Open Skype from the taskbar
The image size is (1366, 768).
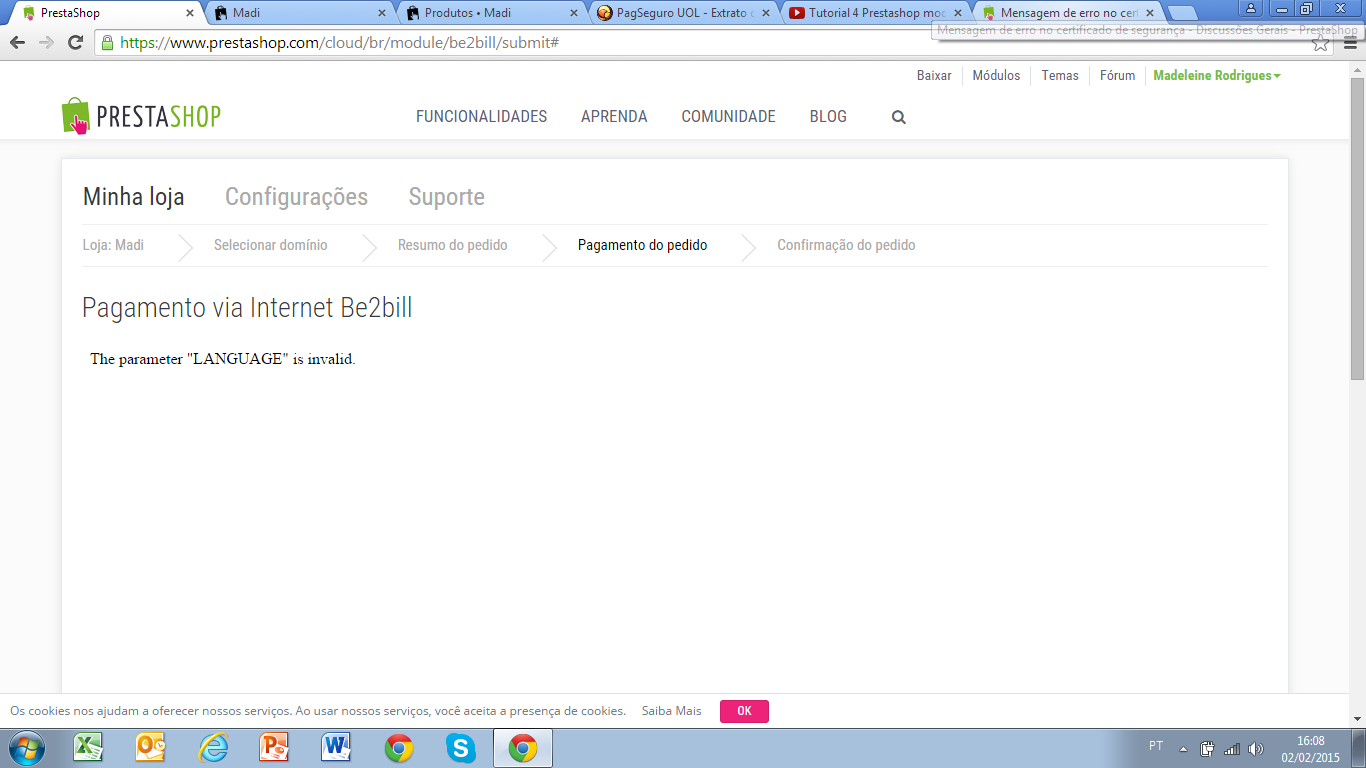click(460, 748)
